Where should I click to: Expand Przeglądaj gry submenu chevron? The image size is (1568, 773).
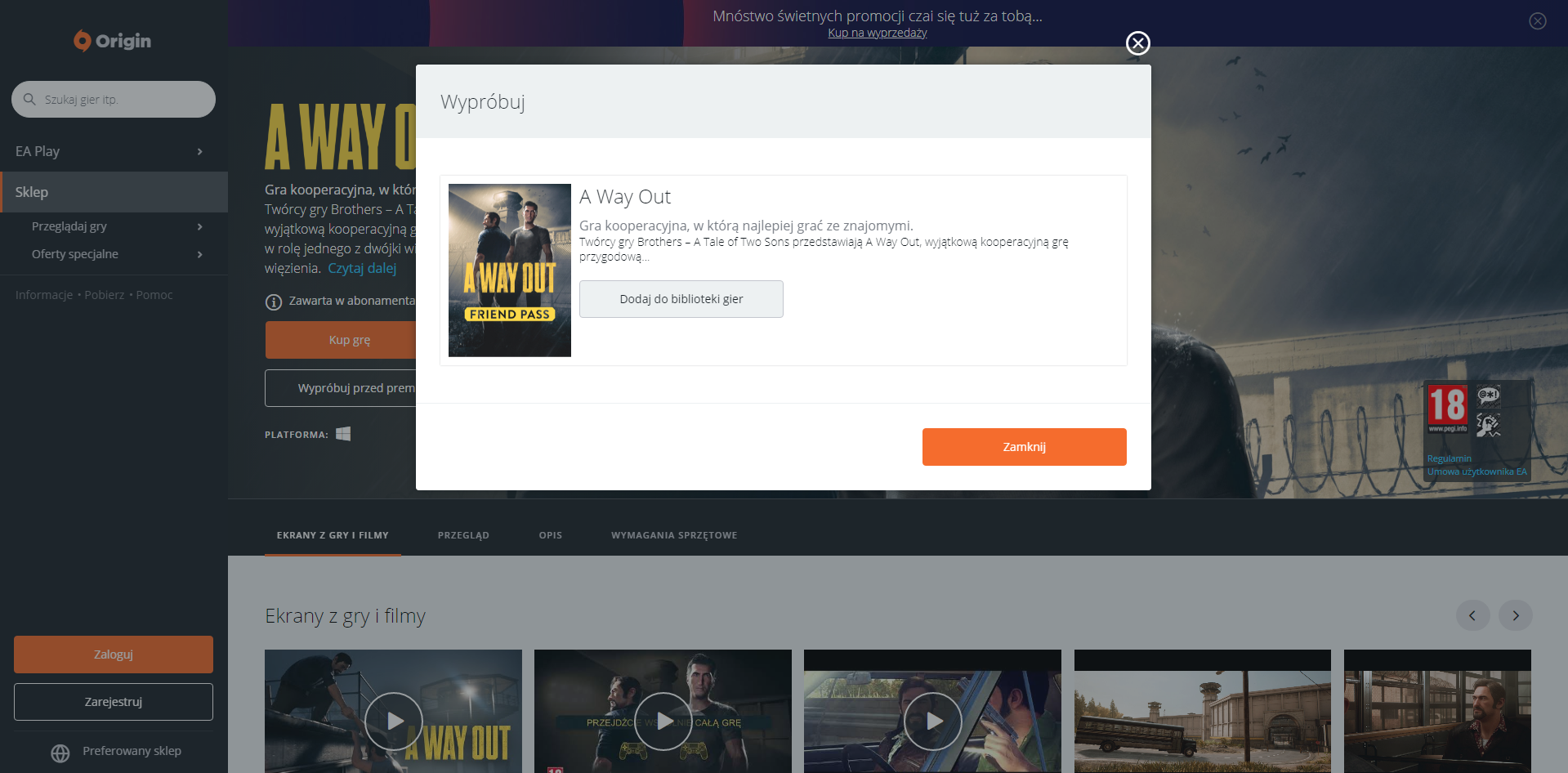pyautogui.click(x=200, y=227)
